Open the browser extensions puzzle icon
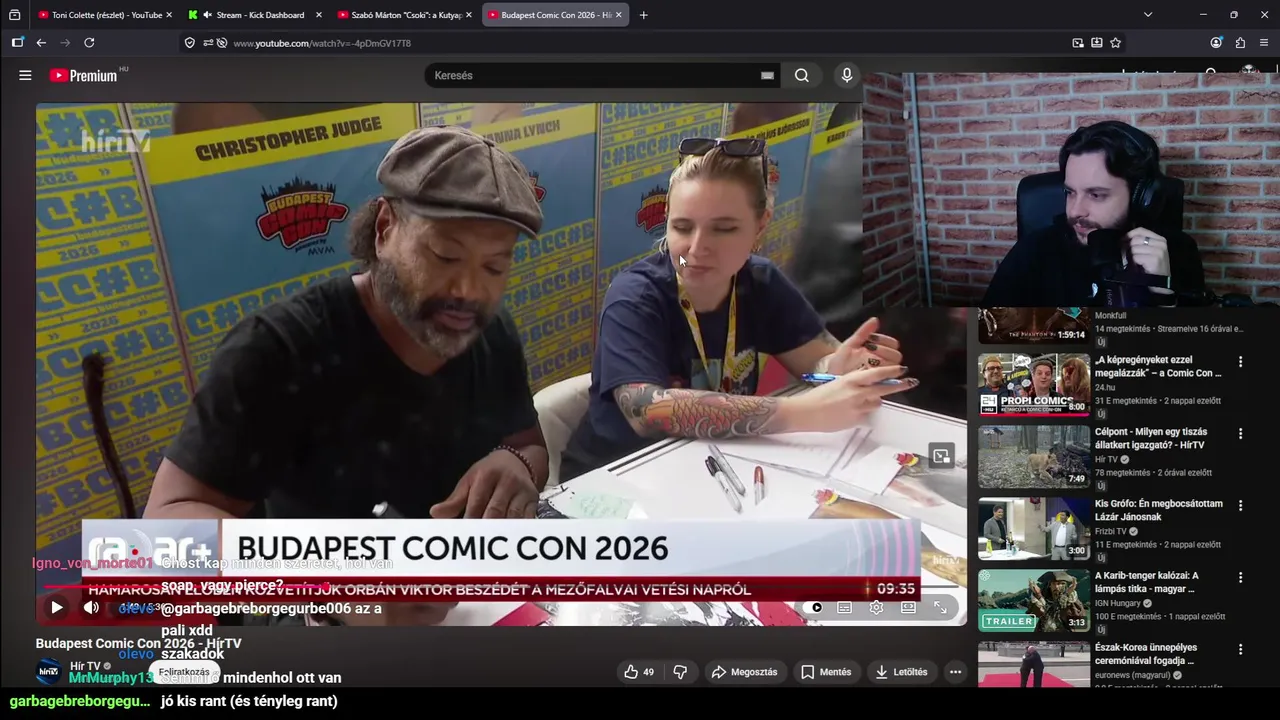Image resolution: width=1280 pixels, height=720 pixels. [1240, 43]
